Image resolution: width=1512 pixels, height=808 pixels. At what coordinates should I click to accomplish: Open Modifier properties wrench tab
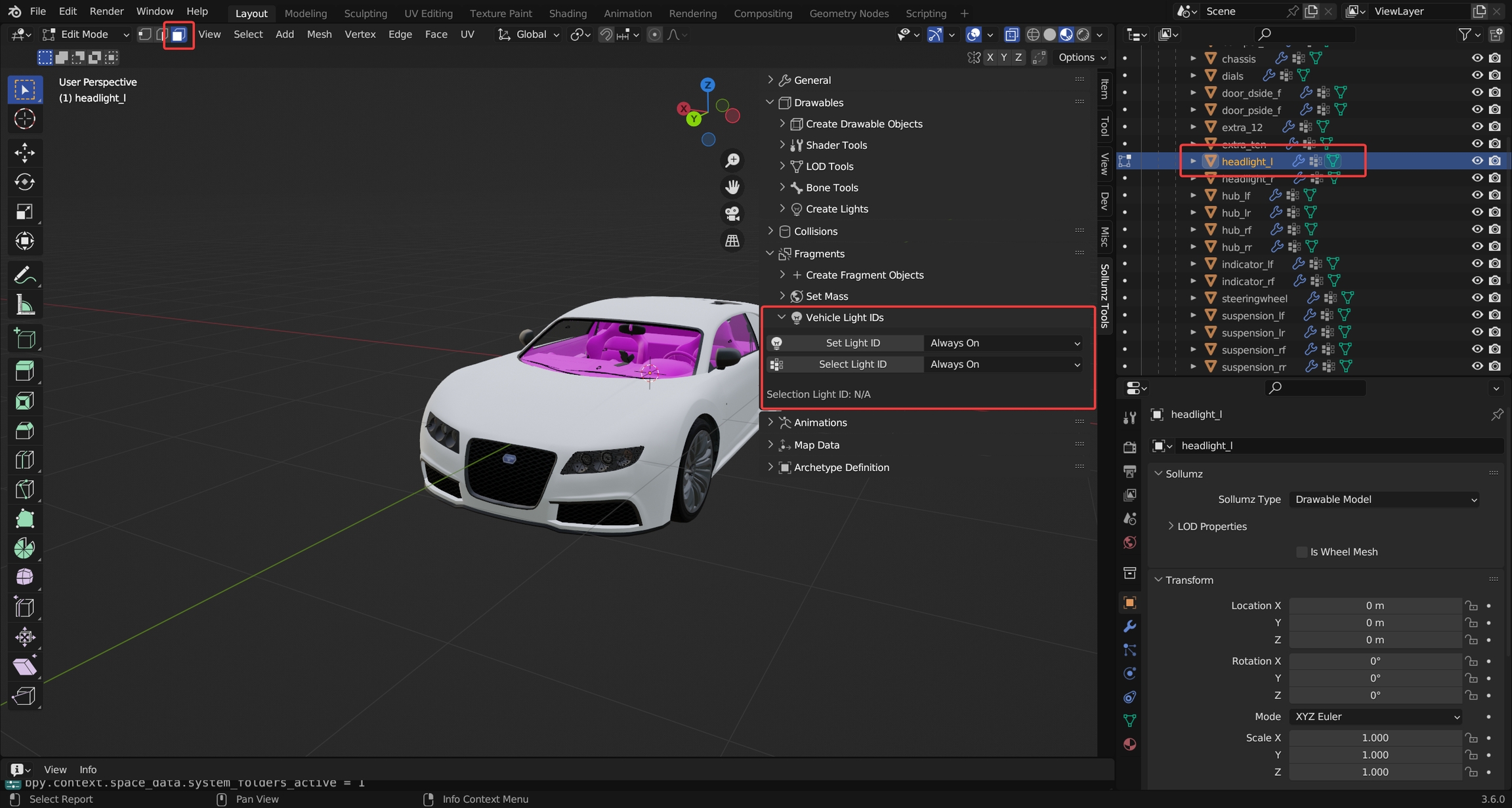tap(1129, 626)
